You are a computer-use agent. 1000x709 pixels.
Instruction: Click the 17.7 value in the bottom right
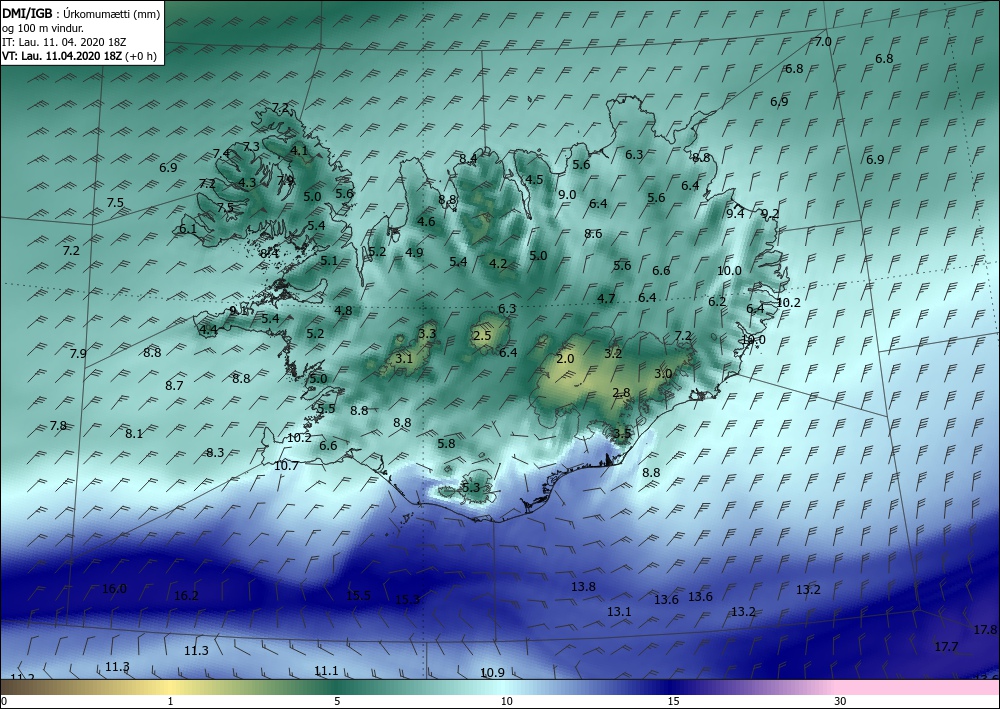[x=946, y=647]
